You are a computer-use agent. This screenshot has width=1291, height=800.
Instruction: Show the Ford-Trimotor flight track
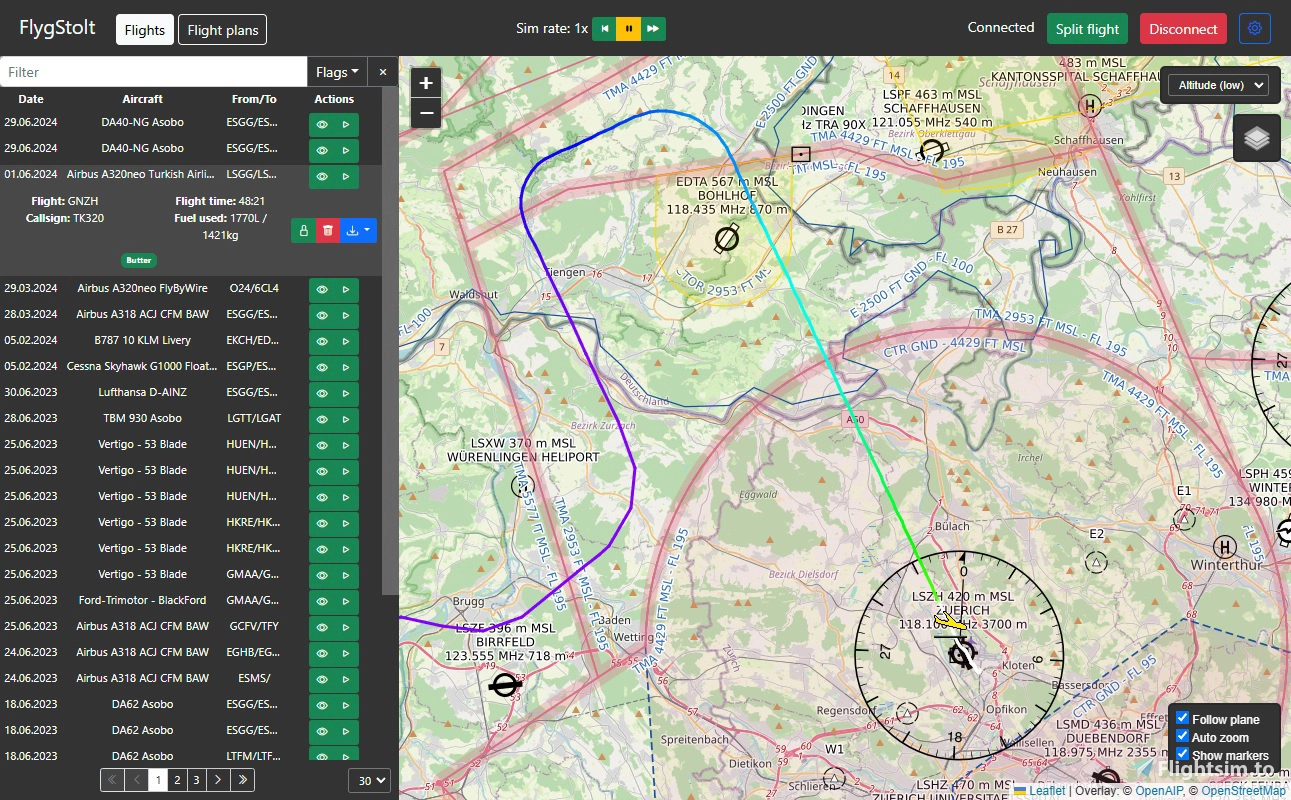322,601
